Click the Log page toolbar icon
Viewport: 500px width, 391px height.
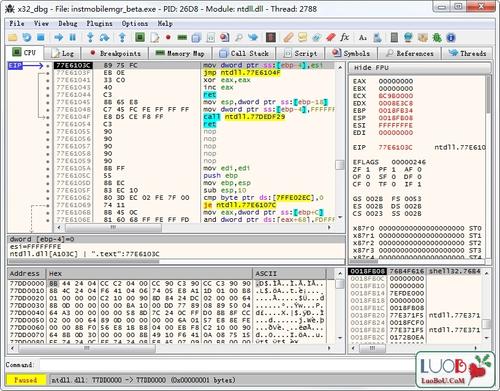[155, 37]
